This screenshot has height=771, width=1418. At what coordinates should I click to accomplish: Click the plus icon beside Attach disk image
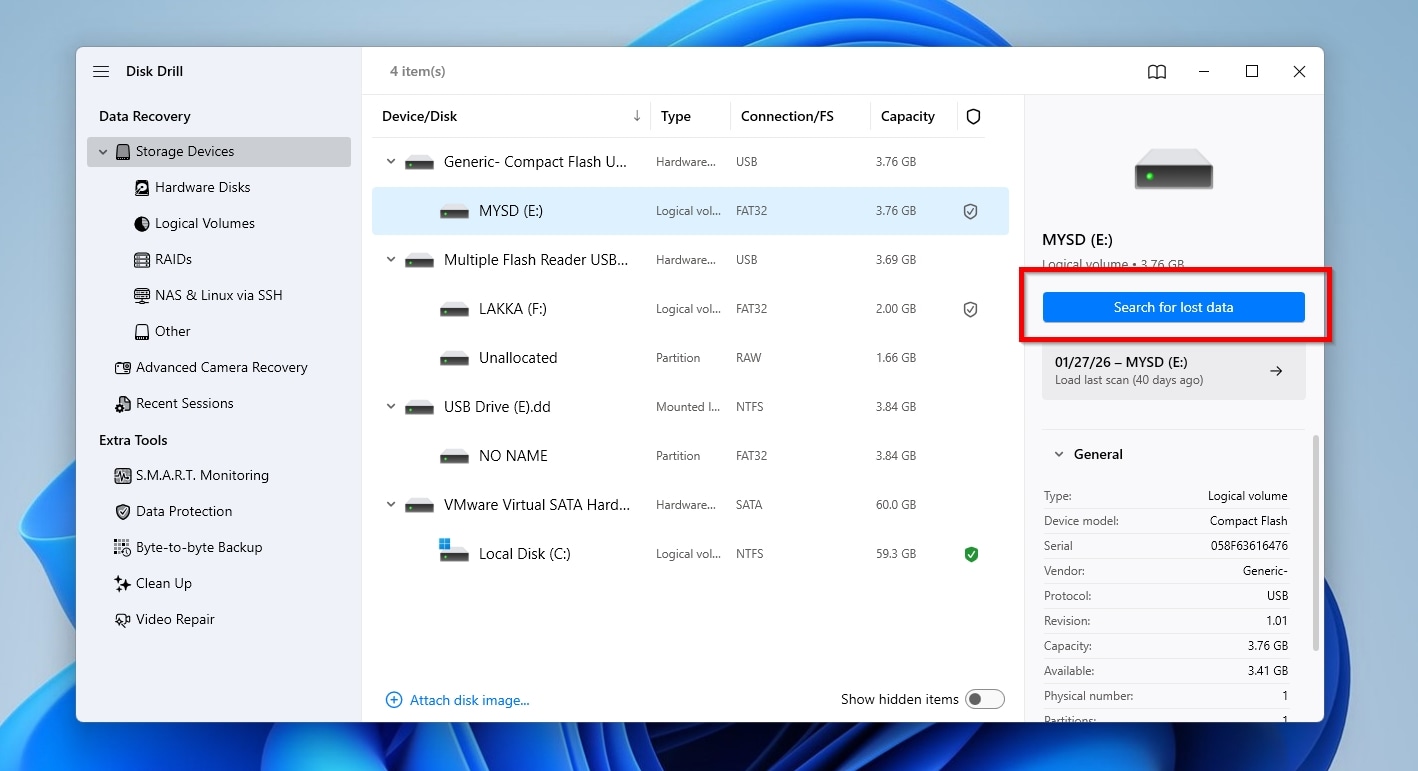click(x=394, y=700)
